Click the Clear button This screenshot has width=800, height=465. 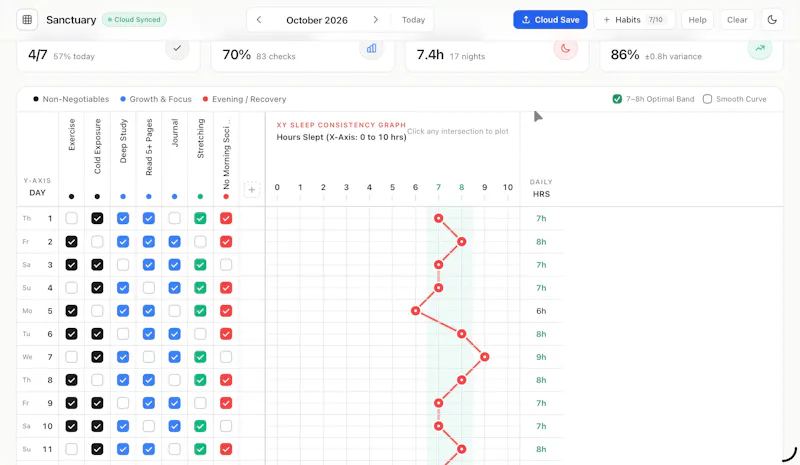pos(737,20)
